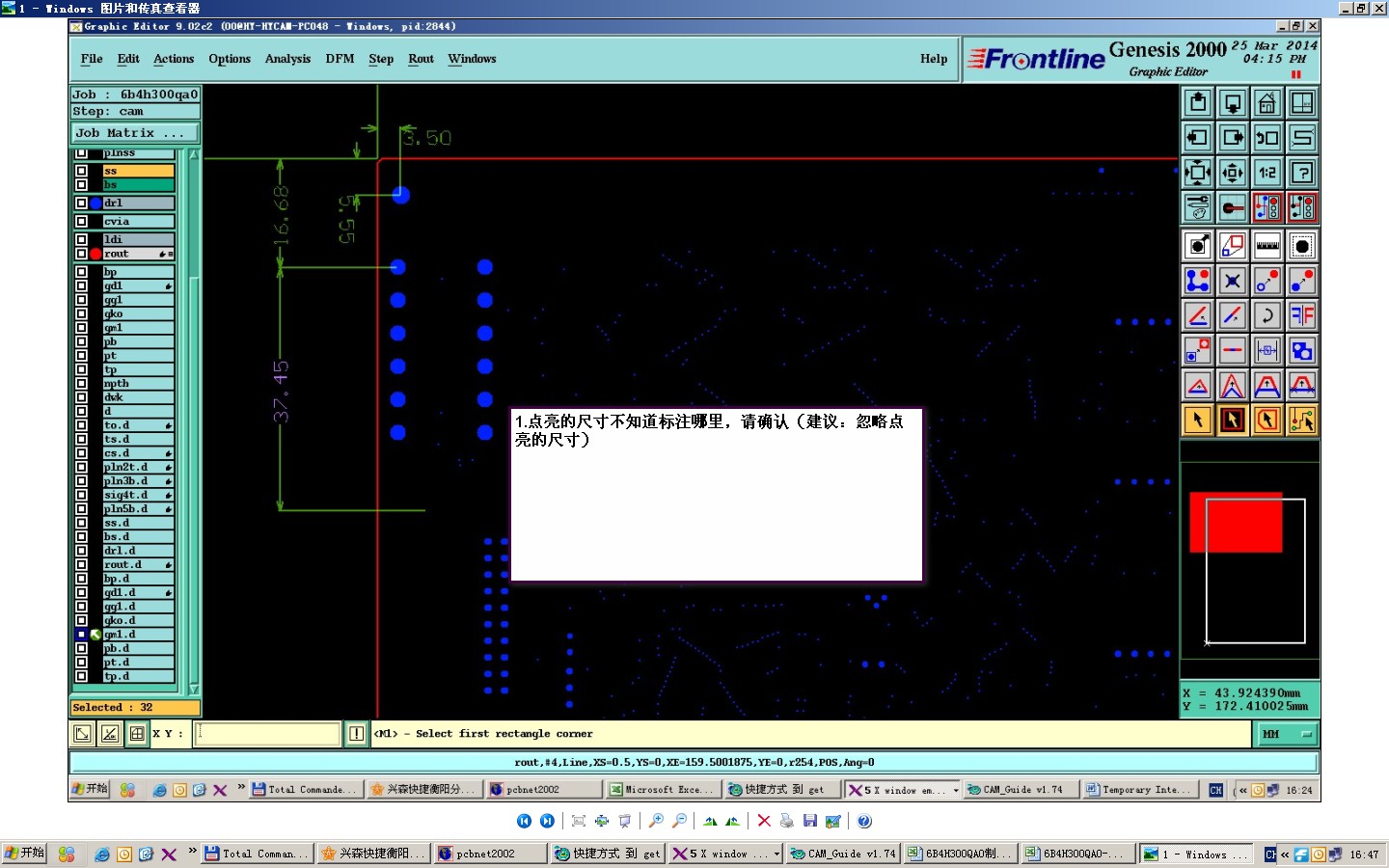Click the blue color swatch of drl layer
The image size is (1389, 868).
point(95,203)
